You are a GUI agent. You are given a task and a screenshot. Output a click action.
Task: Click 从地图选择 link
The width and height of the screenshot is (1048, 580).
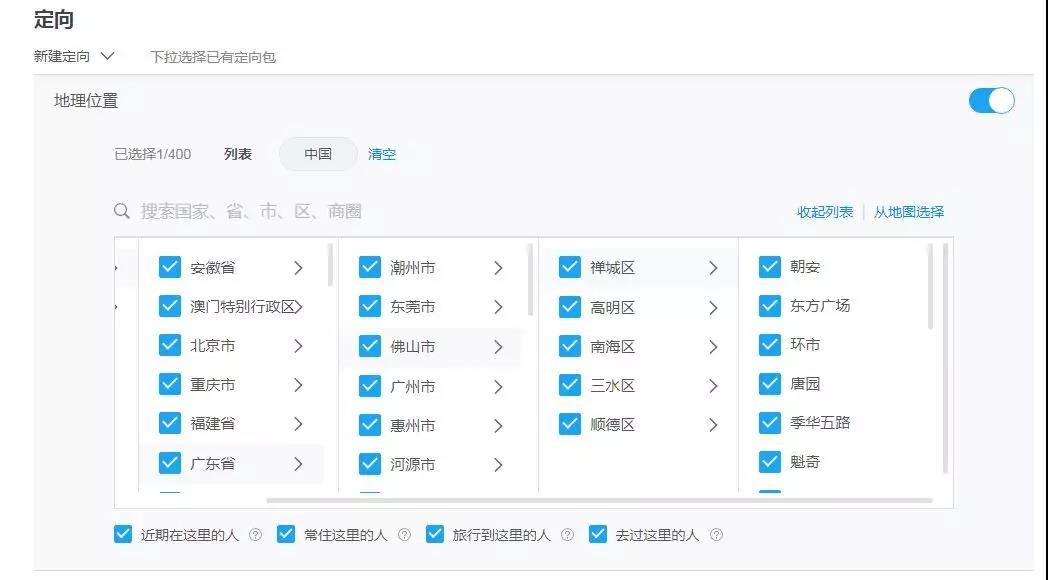pos(908,212)
